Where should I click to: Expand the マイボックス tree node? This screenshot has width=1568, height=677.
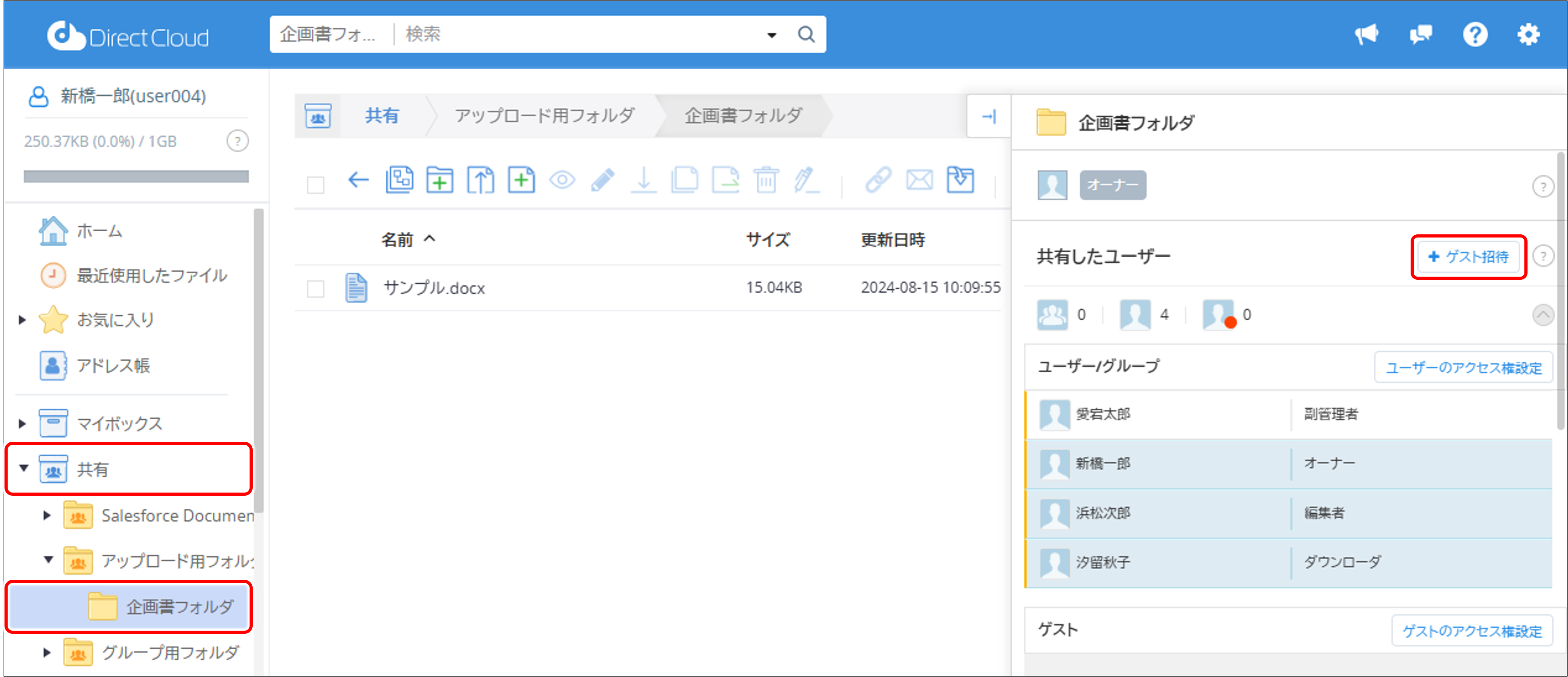pos(22,424)
